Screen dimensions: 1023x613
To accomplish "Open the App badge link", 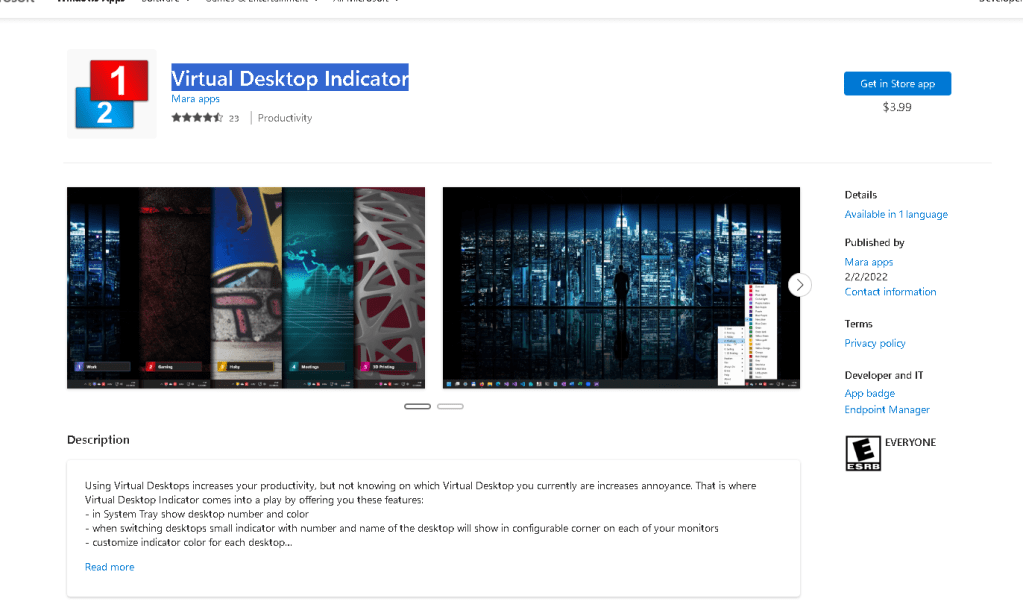I will coord(870,393).
